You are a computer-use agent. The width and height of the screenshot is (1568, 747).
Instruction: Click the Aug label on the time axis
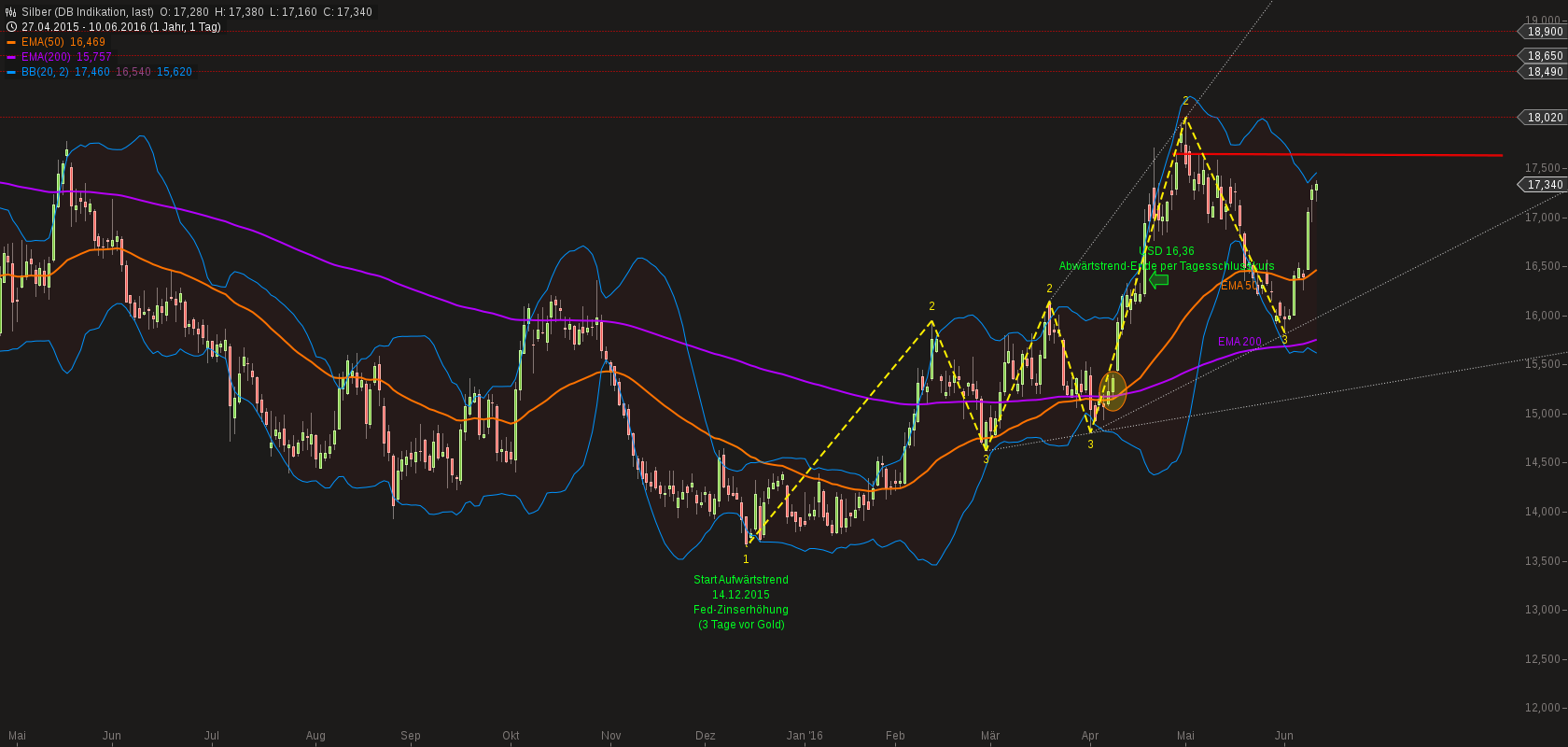tap(315, 736)
